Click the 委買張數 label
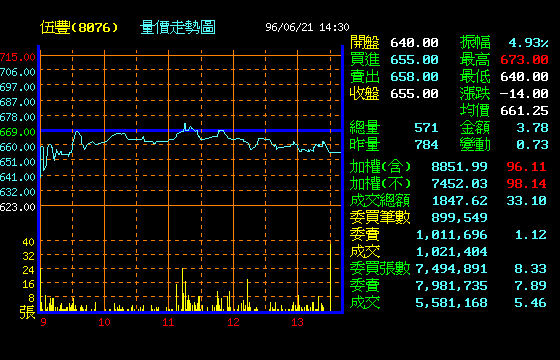Image resolution: width=560 pixels, height=360 pixels. (380, 269)
